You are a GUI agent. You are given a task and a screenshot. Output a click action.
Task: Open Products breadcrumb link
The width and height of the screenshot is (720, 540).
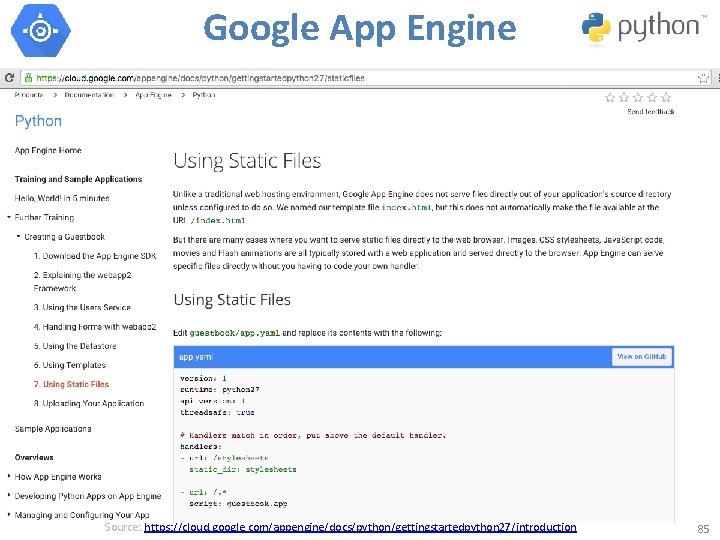pyautogui.click(x=28, y=95)
